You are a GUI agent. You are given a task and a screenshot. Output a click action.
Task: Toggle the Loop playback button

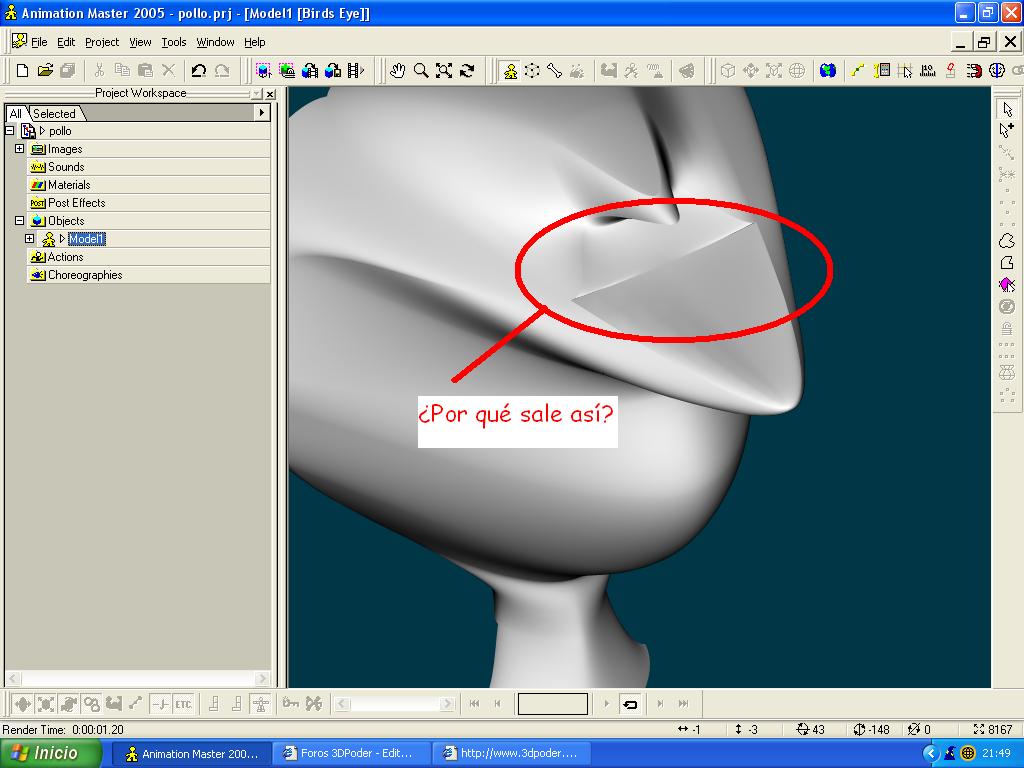(x=630, y=704)
